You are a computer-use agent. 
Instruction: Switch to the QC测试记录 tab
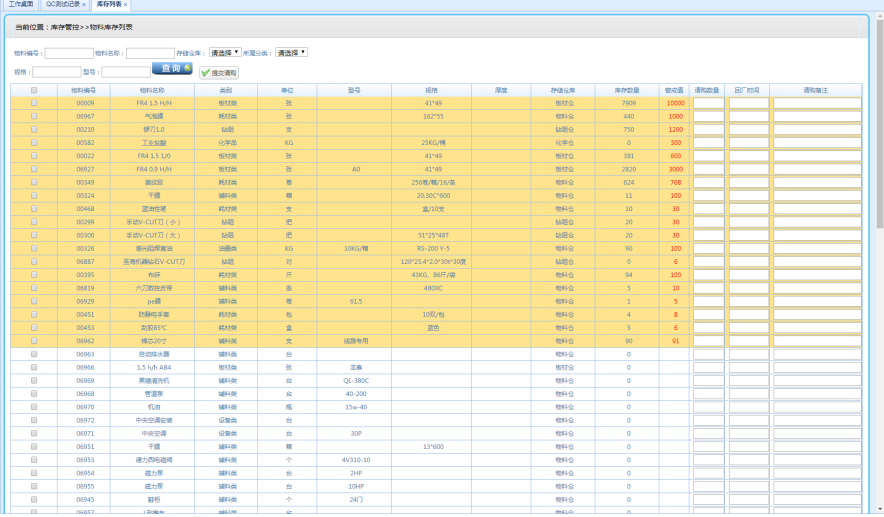pyautogui.click(x=62, y=5)
